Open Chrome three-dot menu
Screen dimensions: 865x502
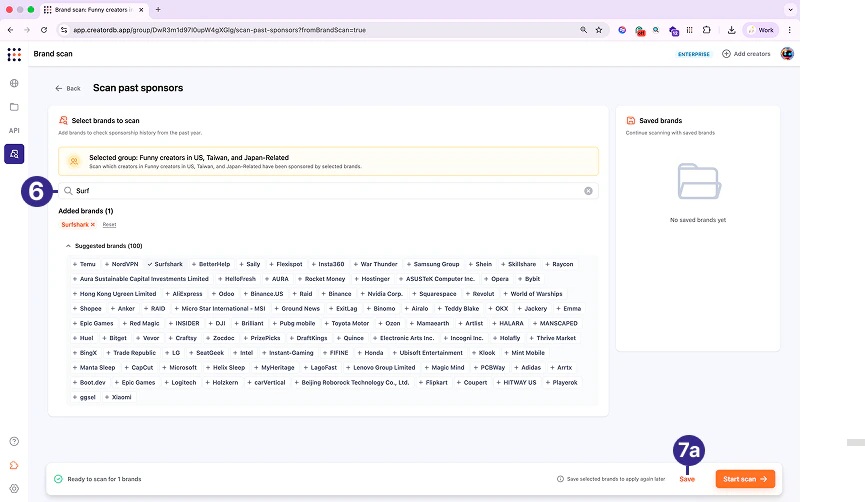click(x=789, y=30)
